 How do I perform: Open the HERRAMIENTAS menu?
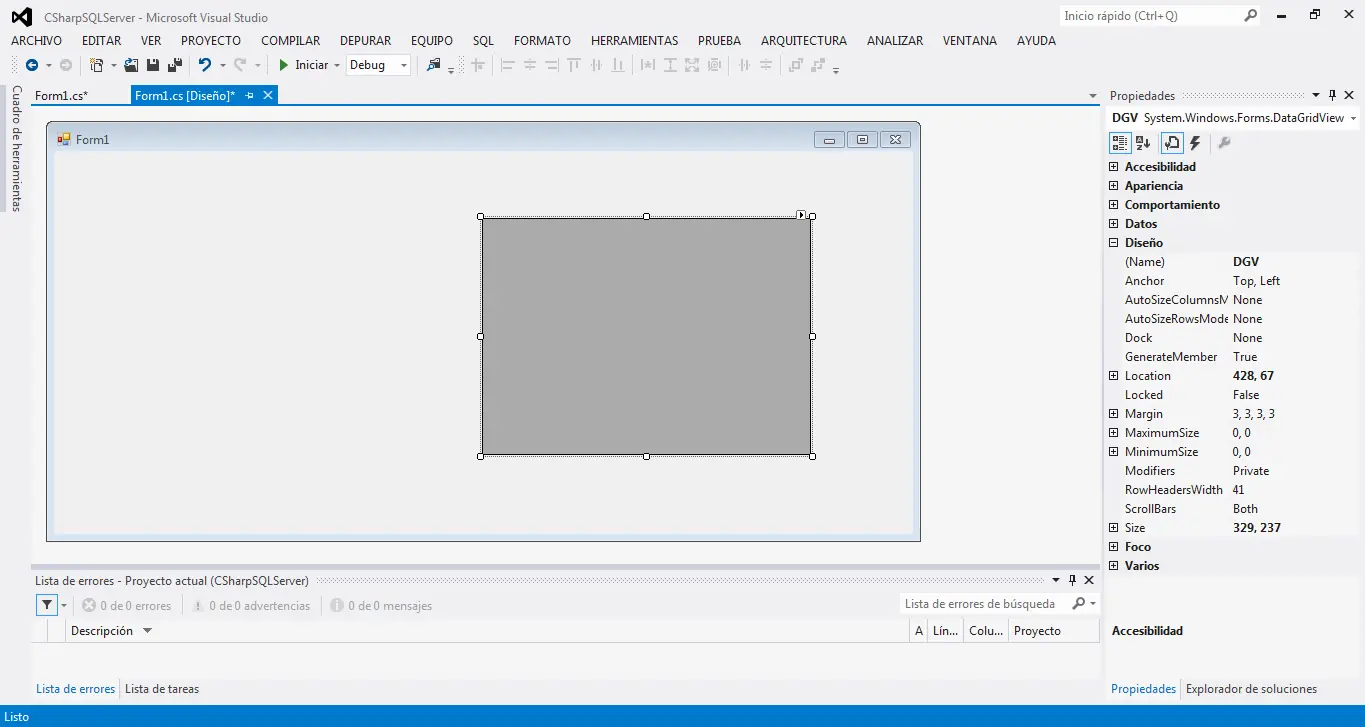pos(634,41)
